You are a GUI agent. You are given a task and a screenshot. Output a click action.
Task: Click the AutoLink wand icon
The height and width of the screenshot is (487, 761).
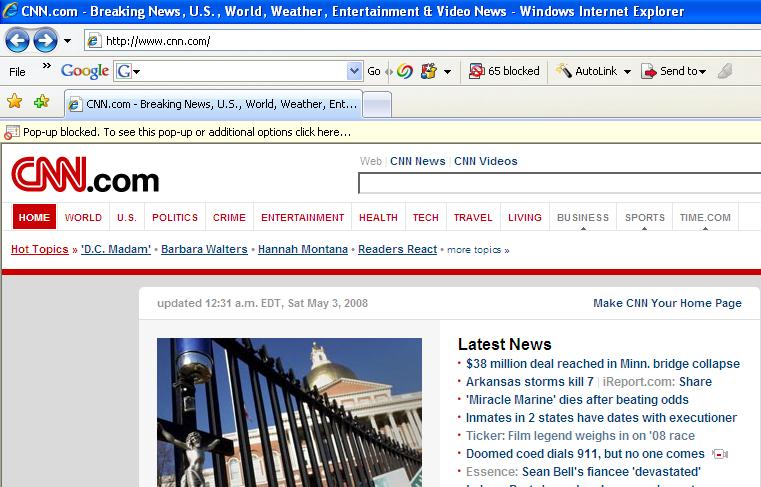564,71
